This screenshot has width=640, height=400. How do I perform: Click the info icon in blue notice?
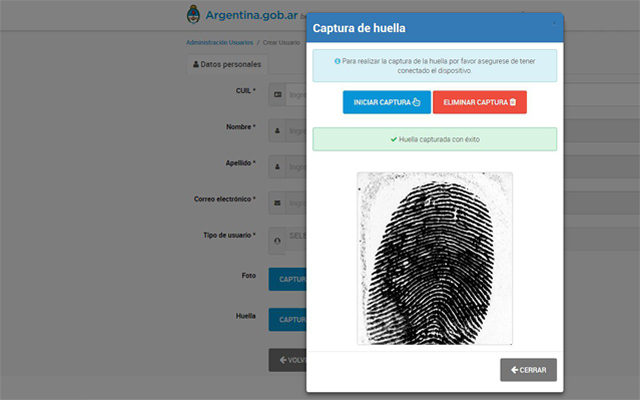click(x=337, y=61)
